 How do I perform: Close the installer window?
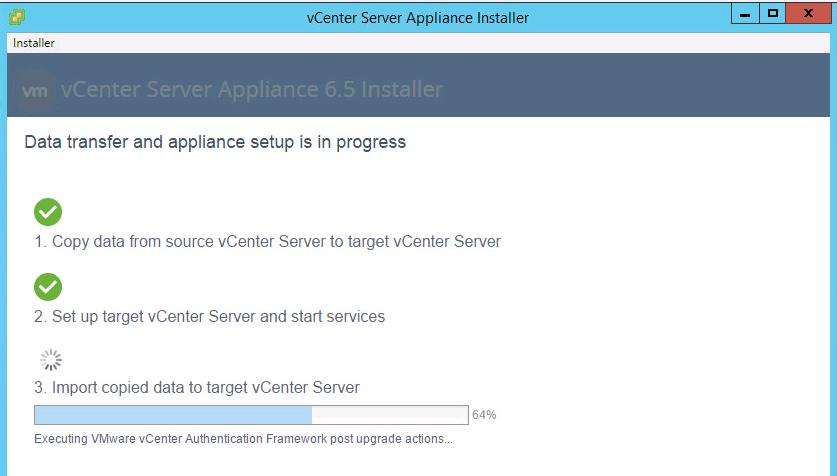(808, 13)
